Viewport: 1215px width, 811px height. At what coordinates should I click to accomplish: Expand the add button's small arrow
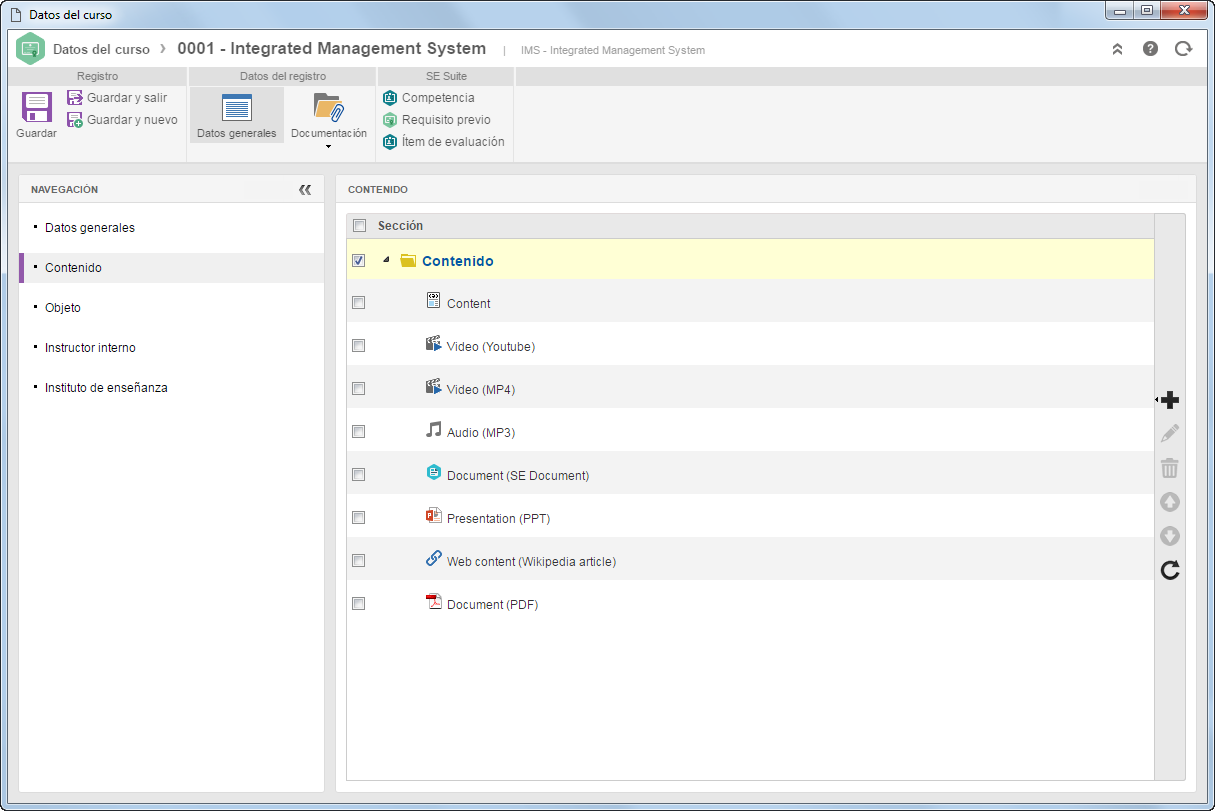pyautogui.click(x=1156, y=400)
